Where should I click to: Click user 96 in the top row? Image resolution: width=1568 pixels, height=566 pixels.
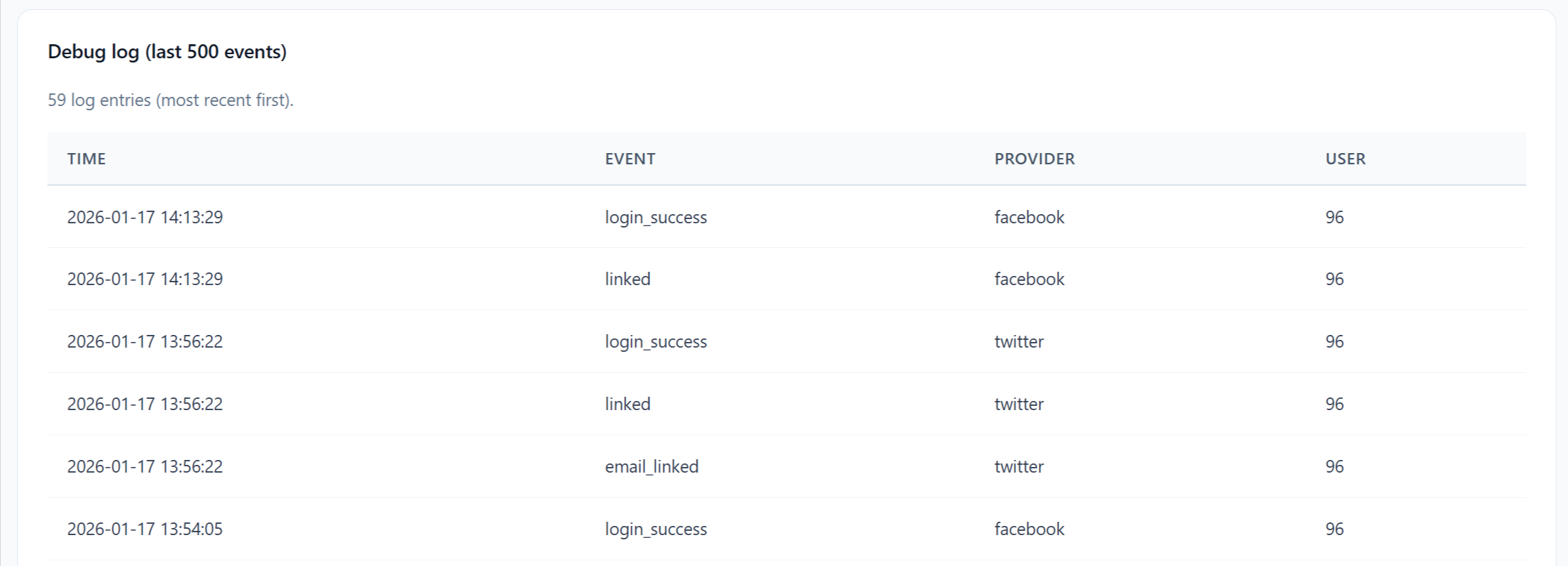coord(1334,218)
